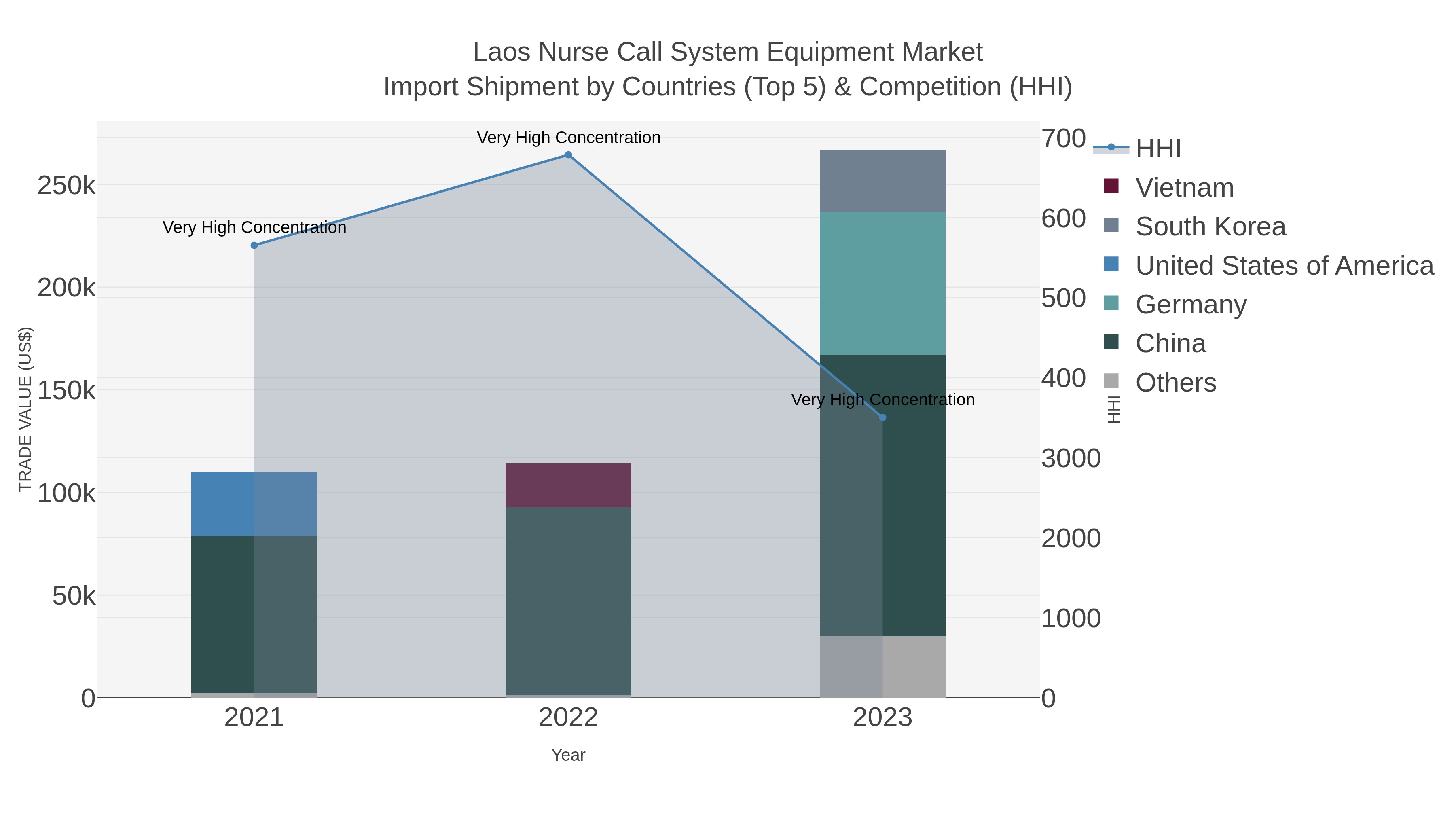Click the 50k left axis tick label
Image resolution: width=1456 pixels, height=819 pixels.
pyautogui.click(x=74, y=596)
